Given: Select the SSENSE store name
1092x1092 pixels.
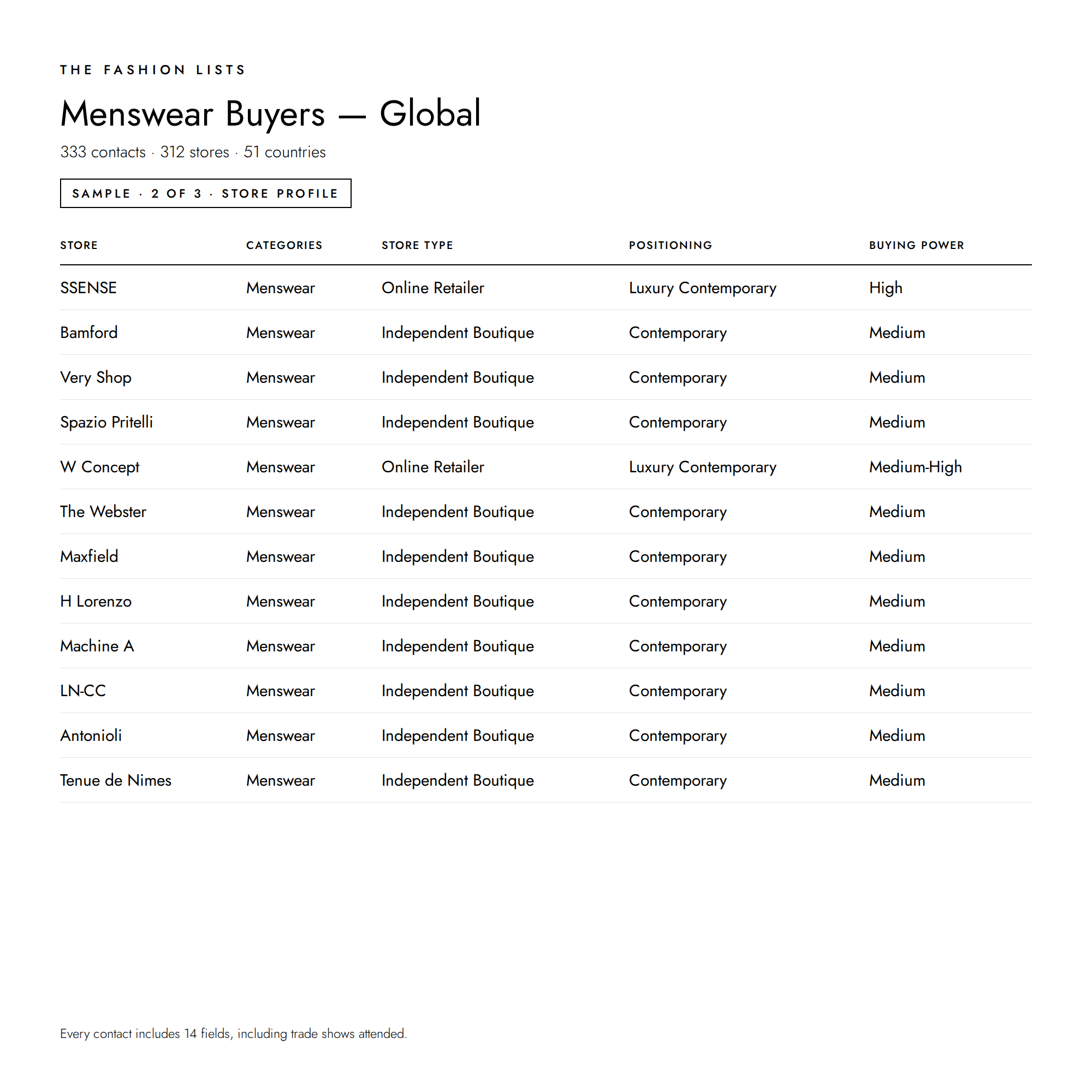Looking at the screenshot, I should (x=88, y=288).
